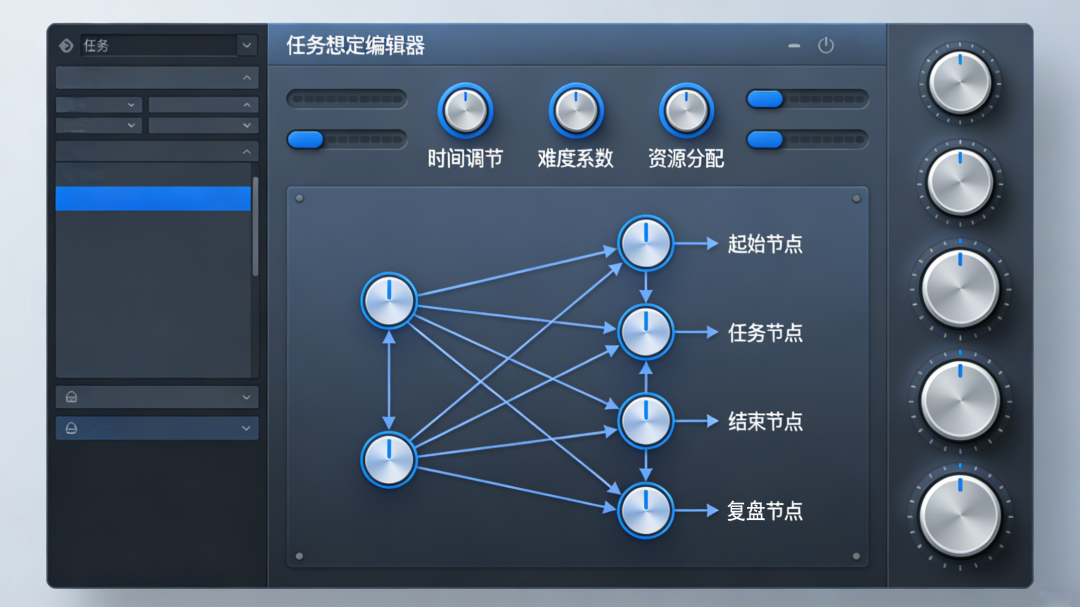This screenshot has width=1080, height=607.
Task: Click the 难度系数 label
Action: (576, 158)
